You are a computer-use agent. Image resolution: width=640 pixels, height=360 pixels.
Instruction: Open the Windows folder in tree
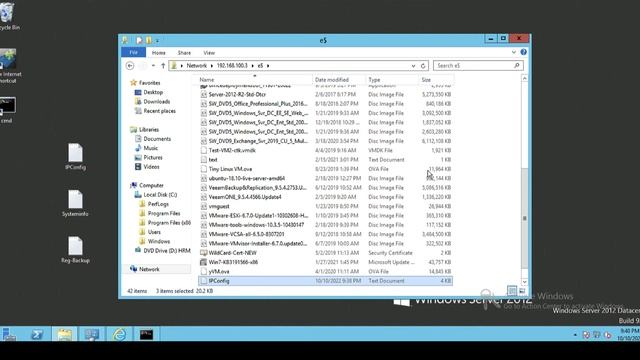[x=159, y=242]
